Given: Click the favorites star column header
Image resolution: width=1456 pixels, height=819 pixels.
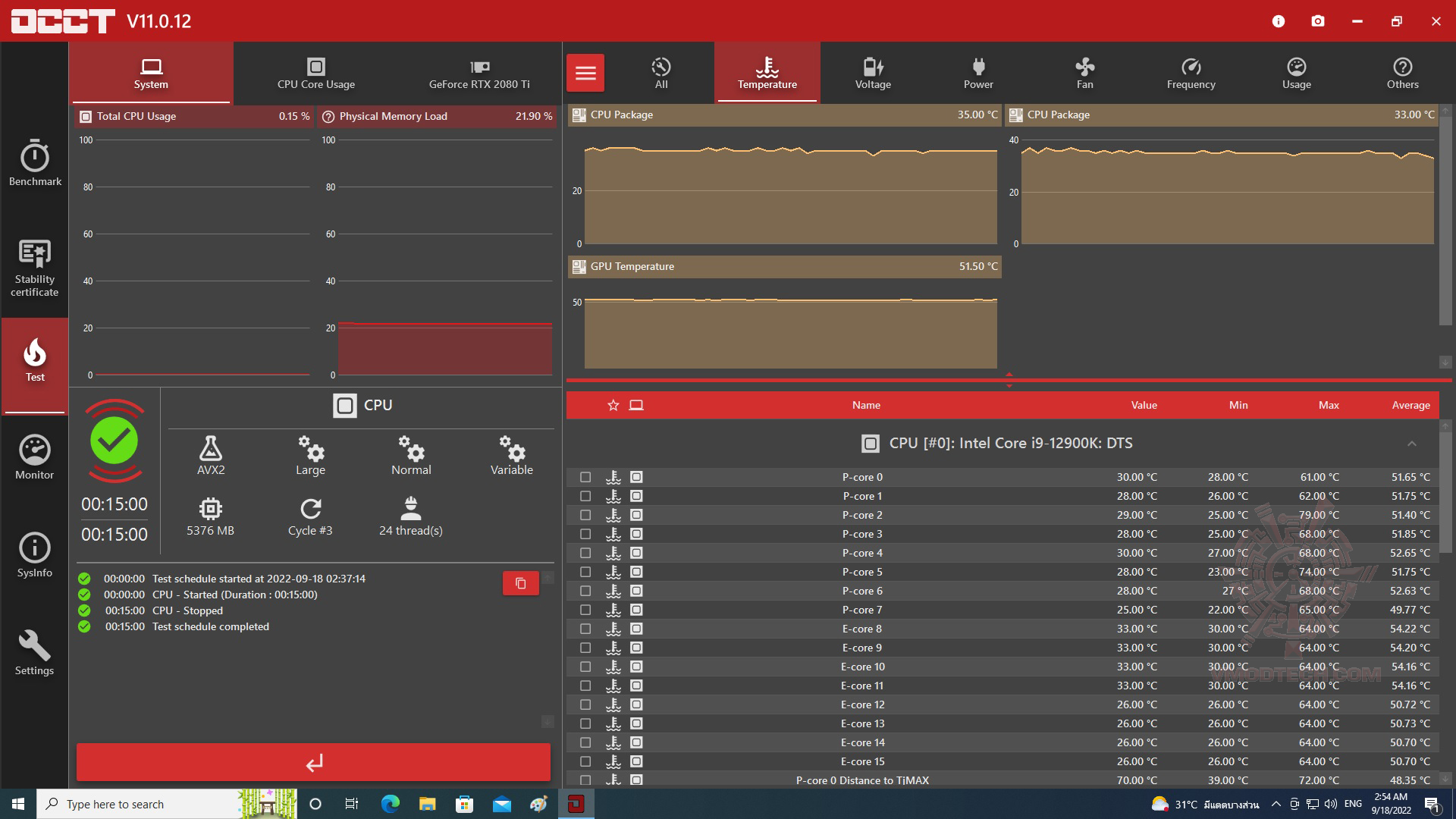Looking at the screenshot, I should pos(613,405).
